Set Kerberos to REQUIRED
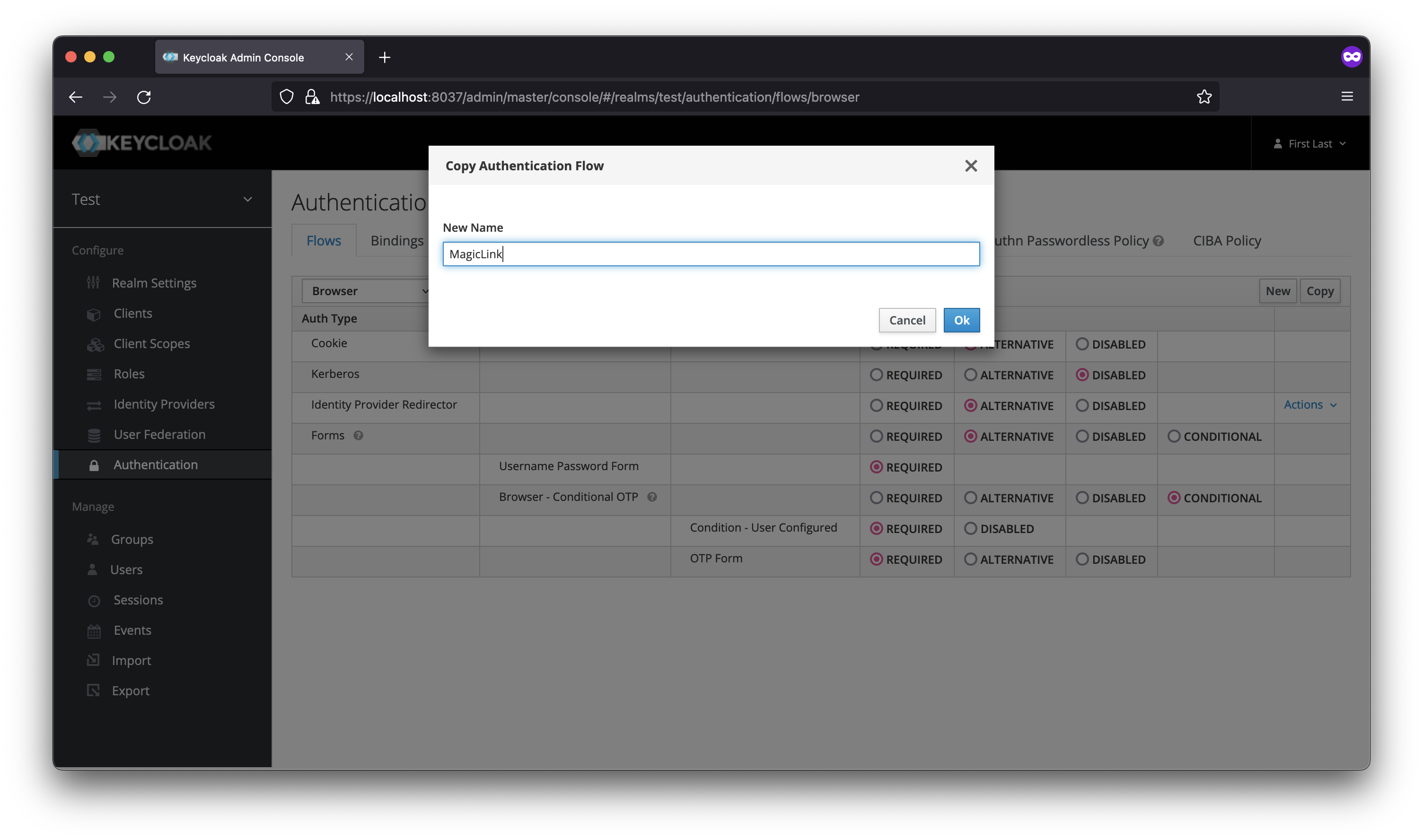Viewport: 1423px width, 840px height. point(876,375)
